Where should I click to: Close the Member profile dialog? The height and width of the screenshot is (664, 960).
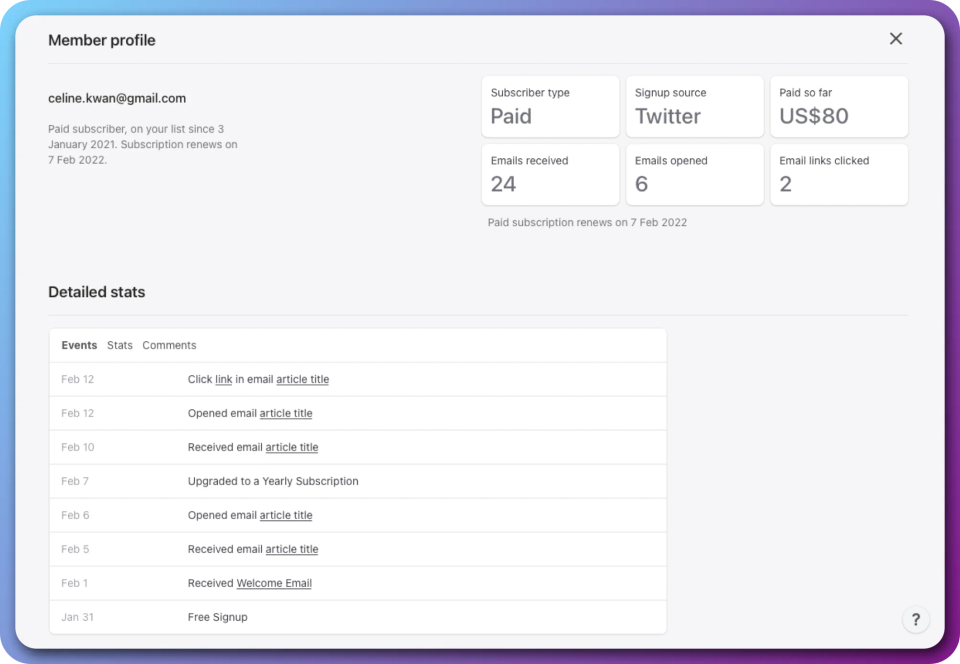tap(896, 39)
